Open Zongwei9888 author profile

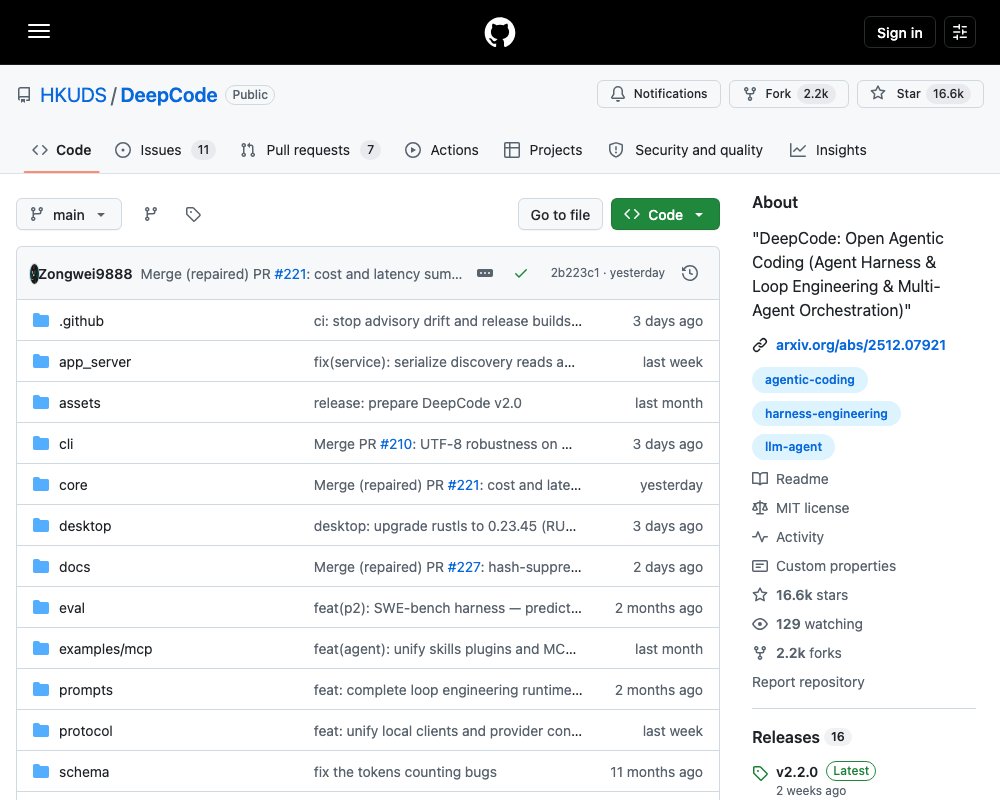click(85, 274)
